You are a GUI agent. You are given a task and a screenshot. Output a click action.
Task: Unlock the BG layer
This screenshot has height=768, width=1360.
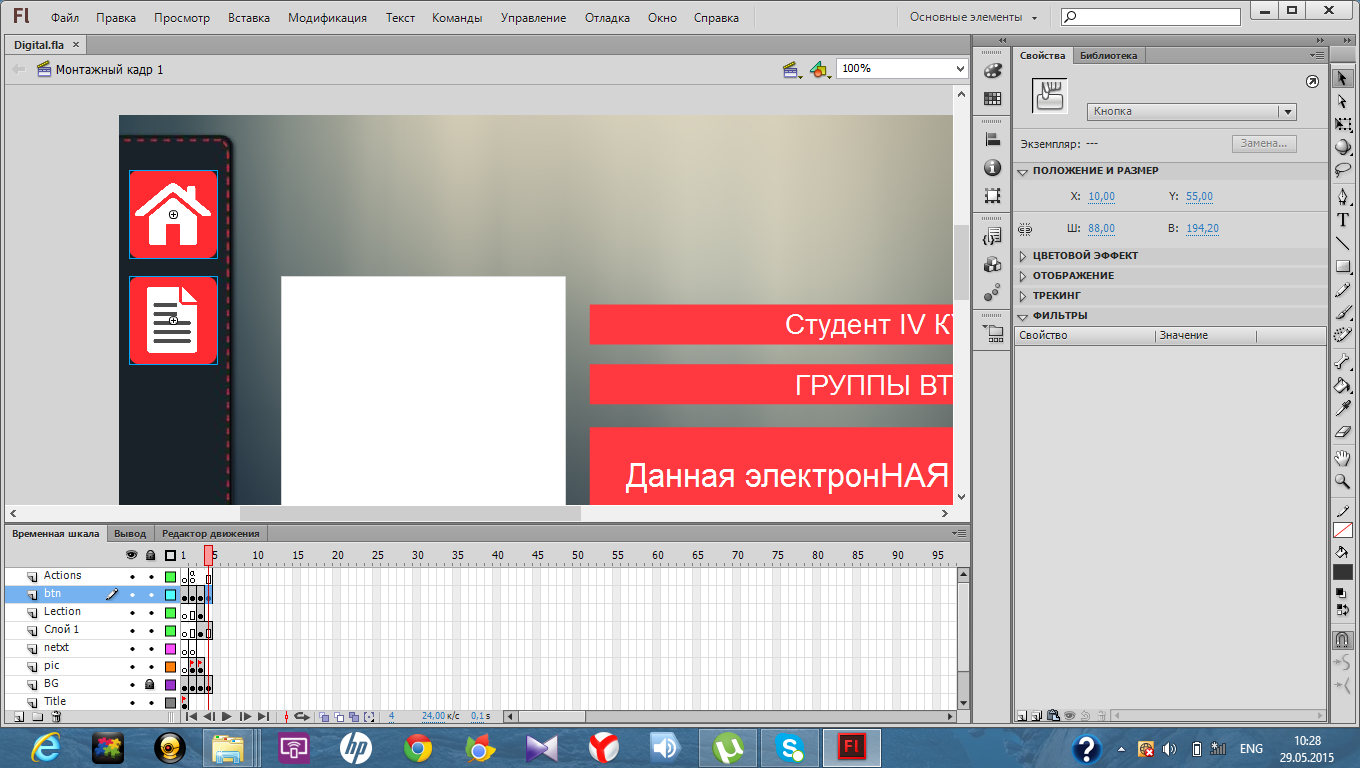pos(151,684)
